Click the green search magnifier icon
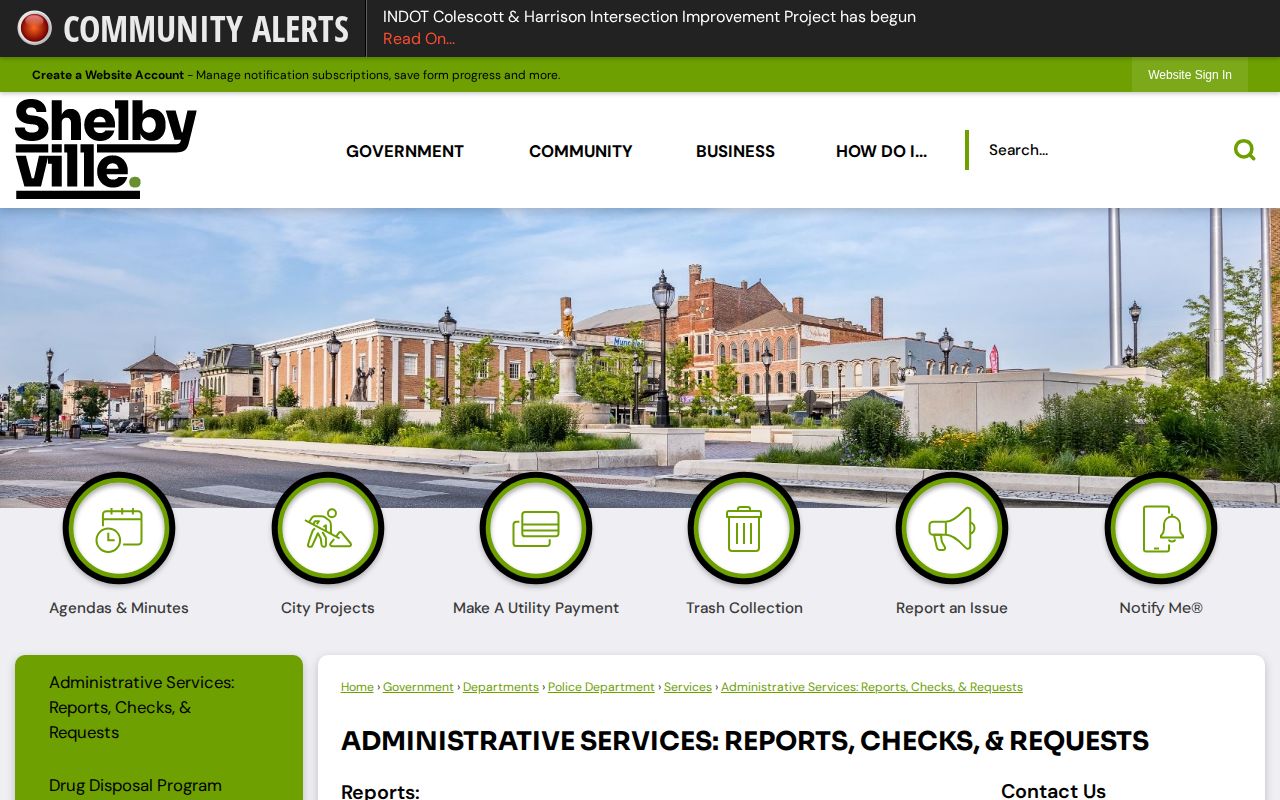The width and height of the screenshot is (1280, 800). (x=1244, y=150)
